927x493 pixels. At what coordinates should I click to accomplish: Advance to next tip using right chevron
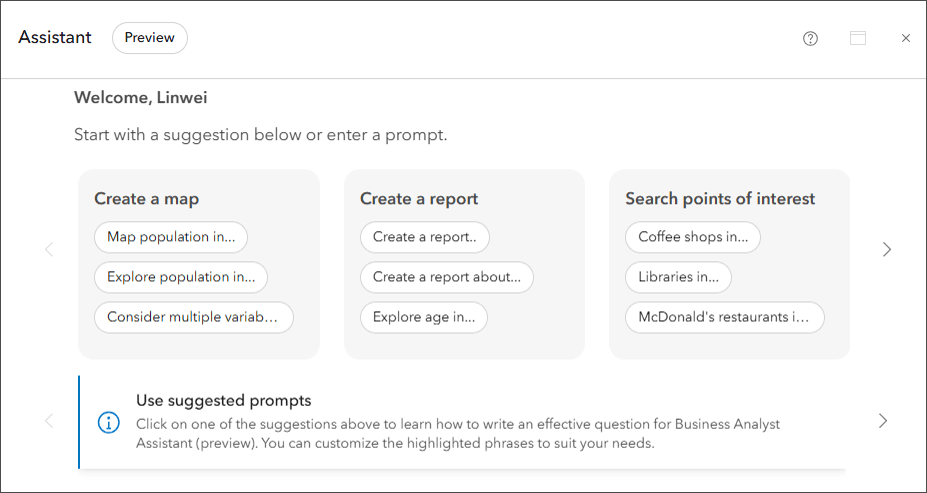(883, 421)
